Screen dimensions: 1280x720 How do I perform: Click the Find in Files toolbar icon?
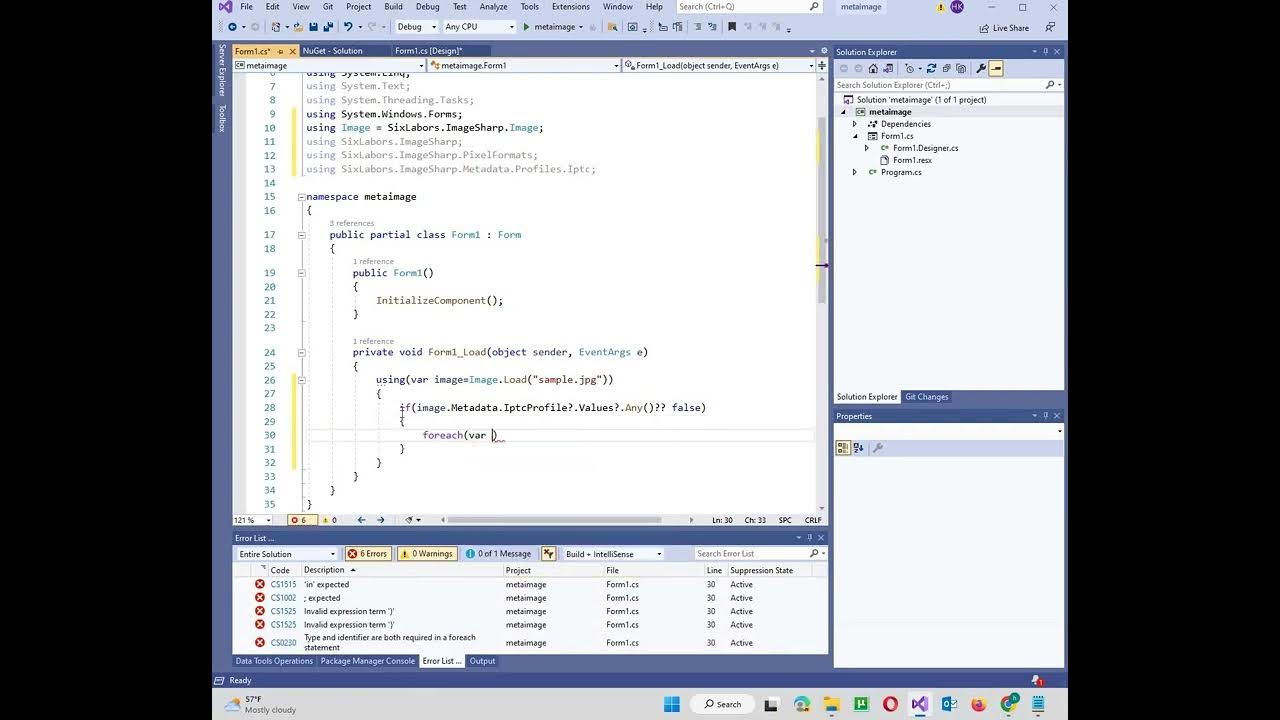tap(611, 27)
